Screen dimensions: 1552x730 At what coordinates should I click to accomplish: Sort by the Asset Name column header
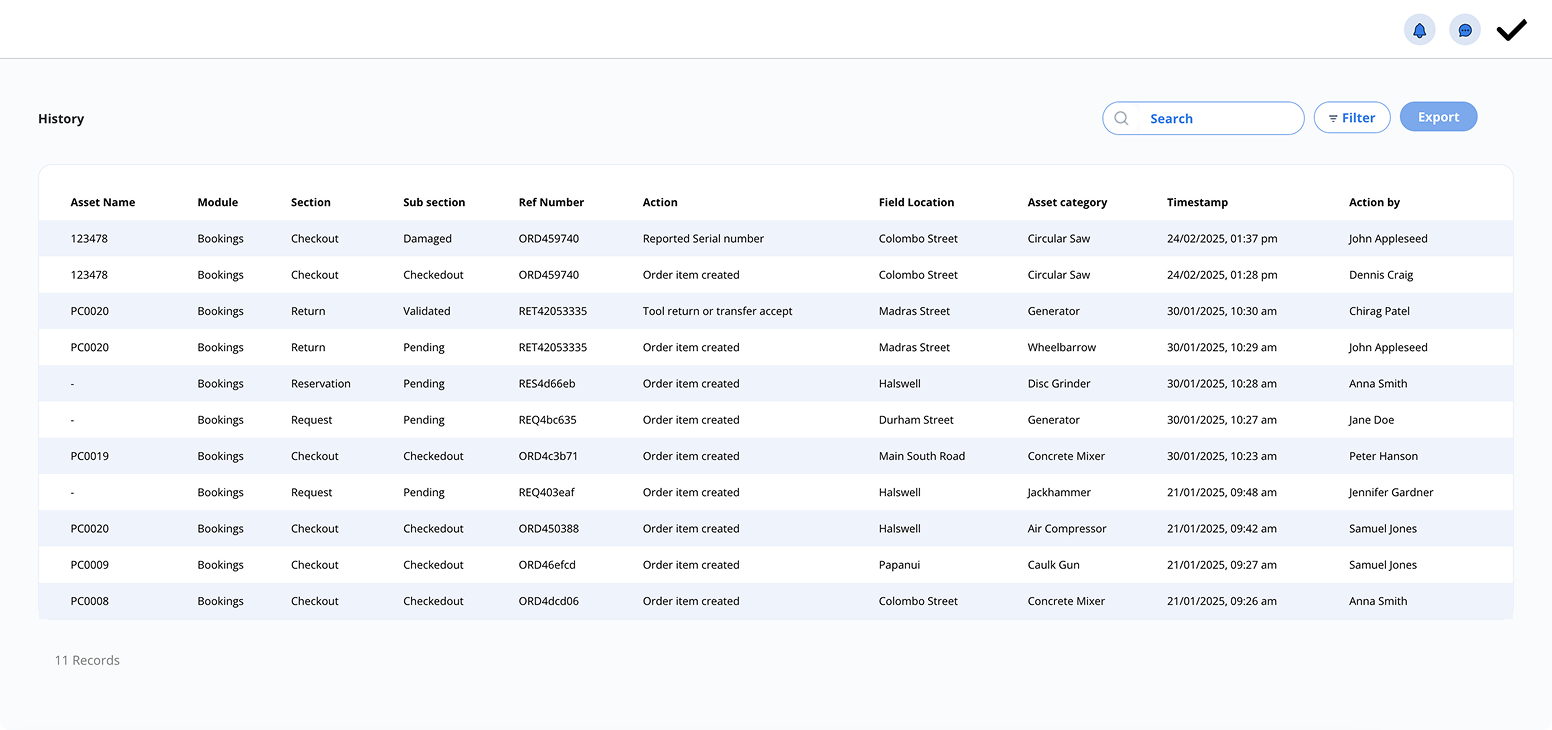point(102,202)
